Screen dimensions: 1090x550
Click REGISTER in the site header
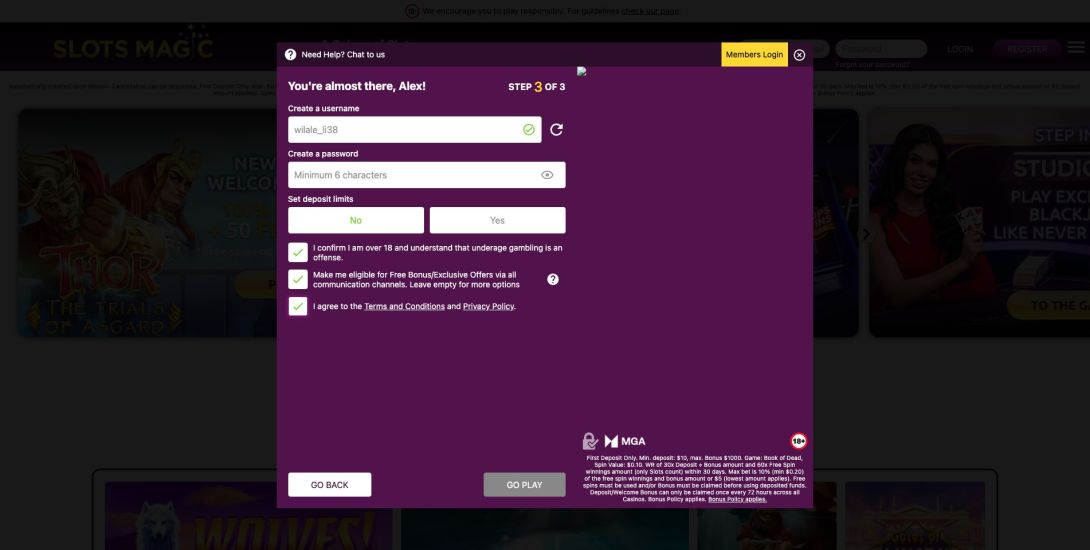tap(1027, 49)
